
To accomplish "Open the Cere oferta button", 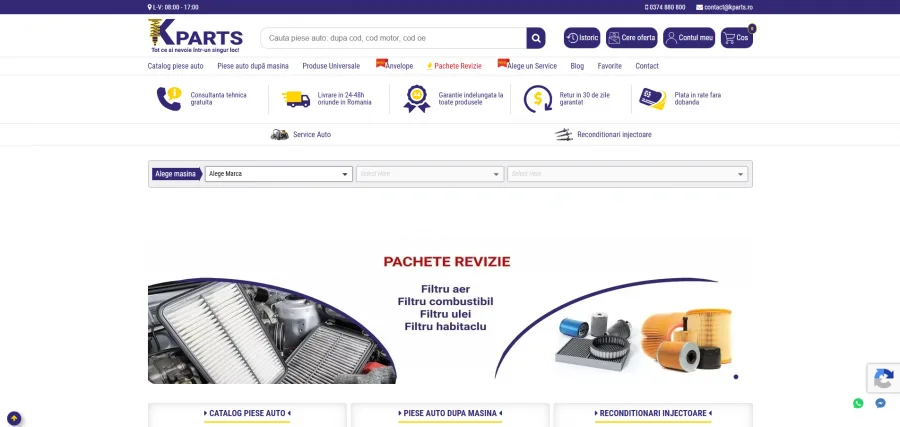I will click(x=631, y=38).
